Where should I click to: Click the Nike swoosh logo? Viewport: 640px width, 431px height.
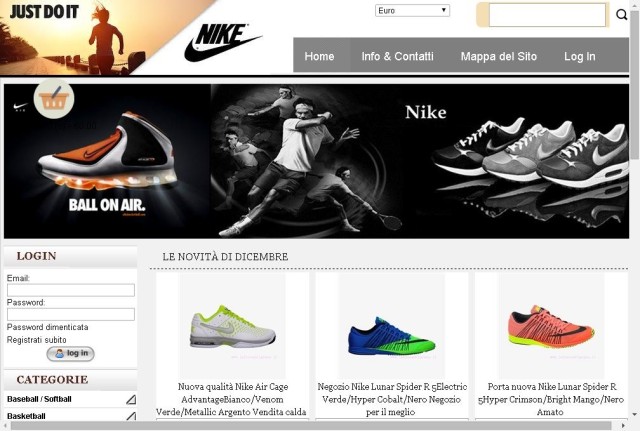223,42
